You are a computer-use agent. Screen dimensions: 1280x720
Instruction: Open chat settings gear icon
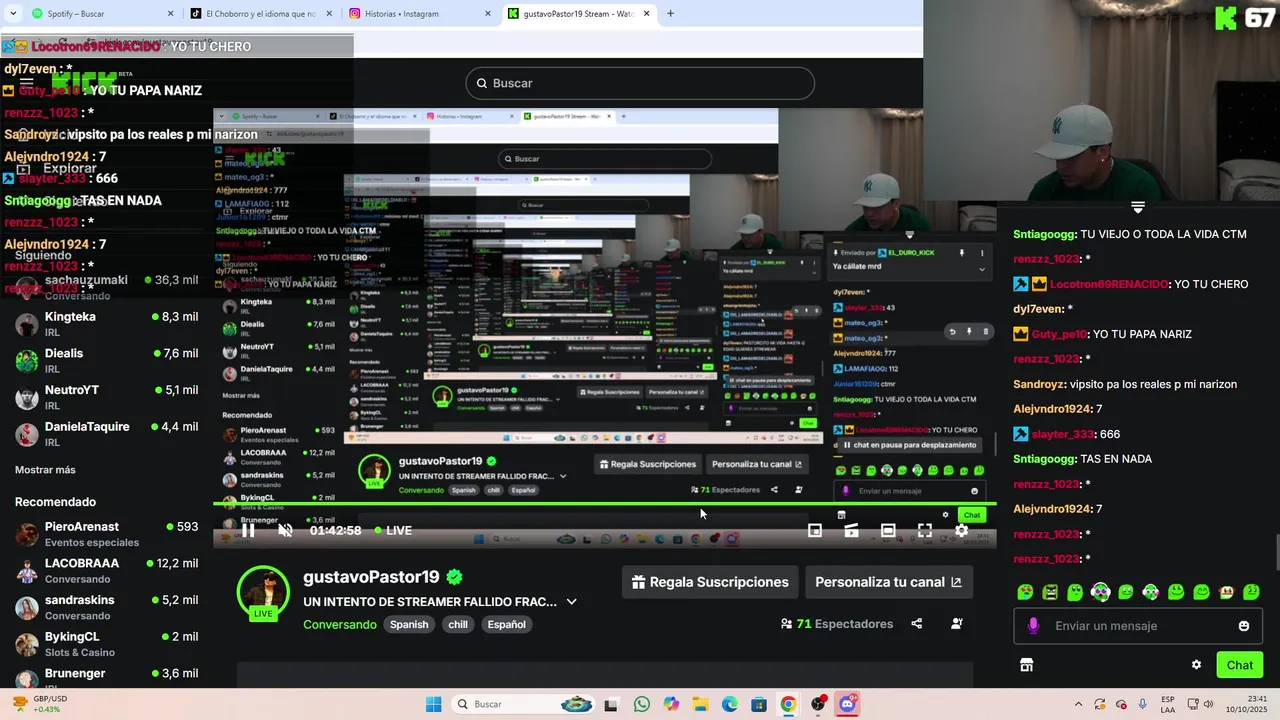[1196, 665]
